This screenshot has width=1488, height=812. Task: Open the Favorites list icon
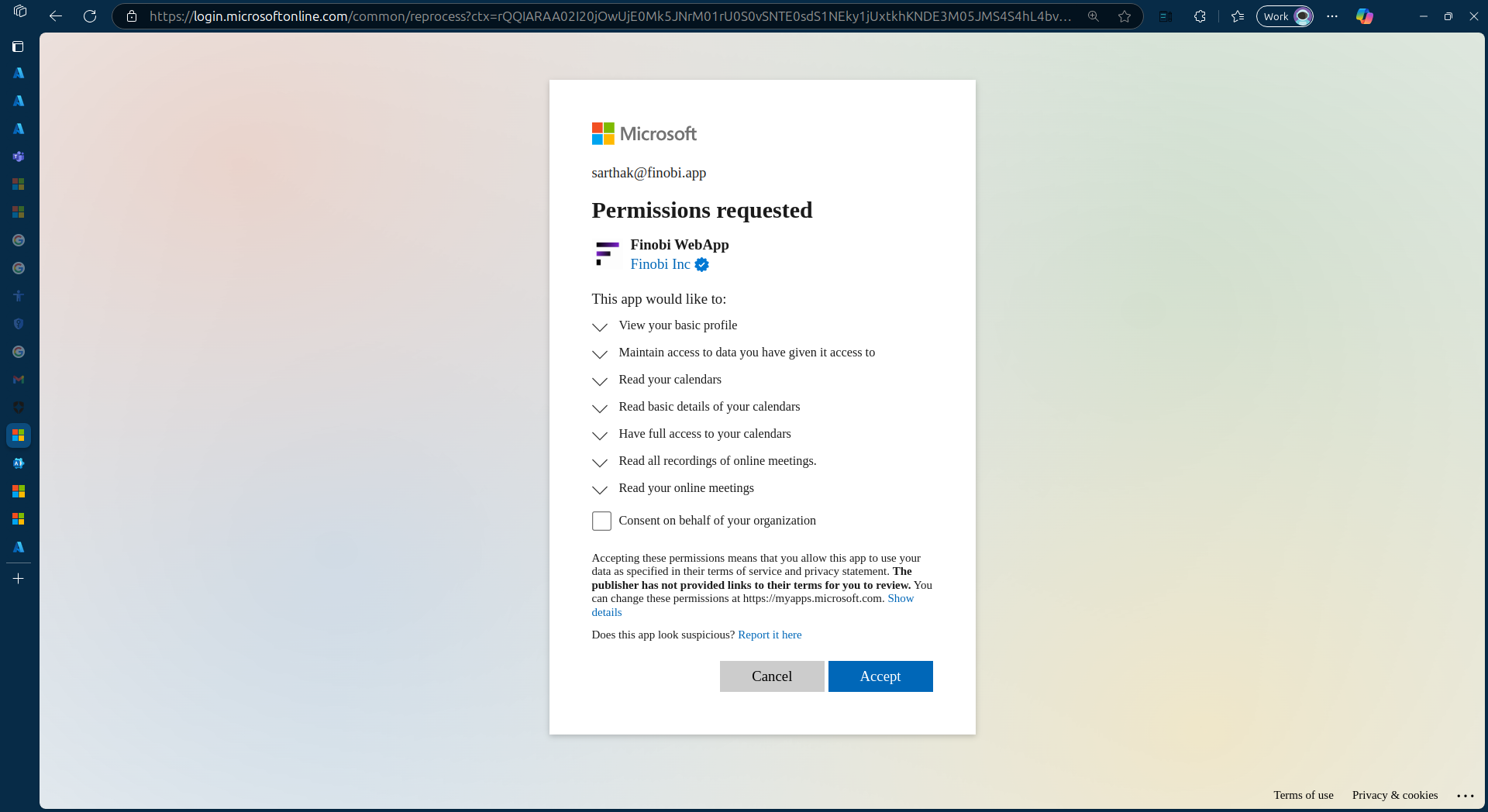[1238, 16]
